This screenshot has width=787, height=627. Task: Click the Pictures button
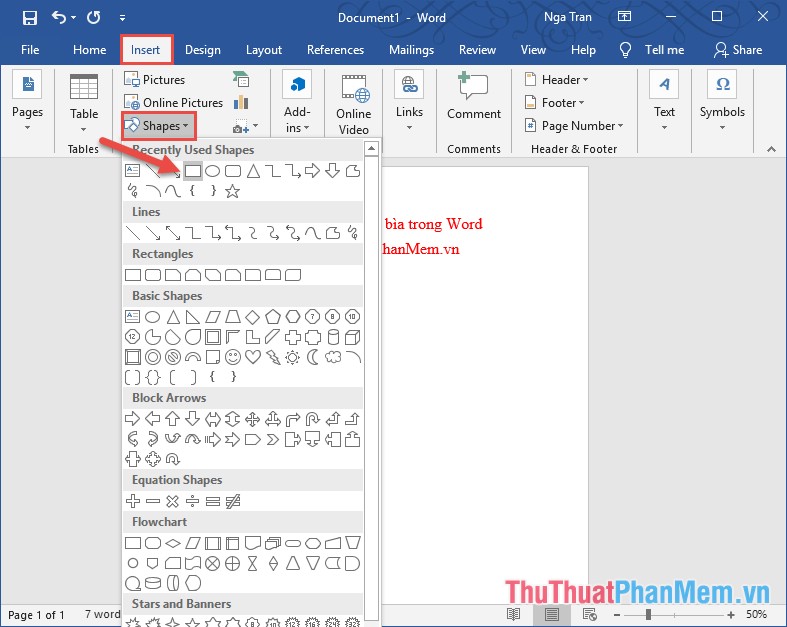(x=155, y=79)
